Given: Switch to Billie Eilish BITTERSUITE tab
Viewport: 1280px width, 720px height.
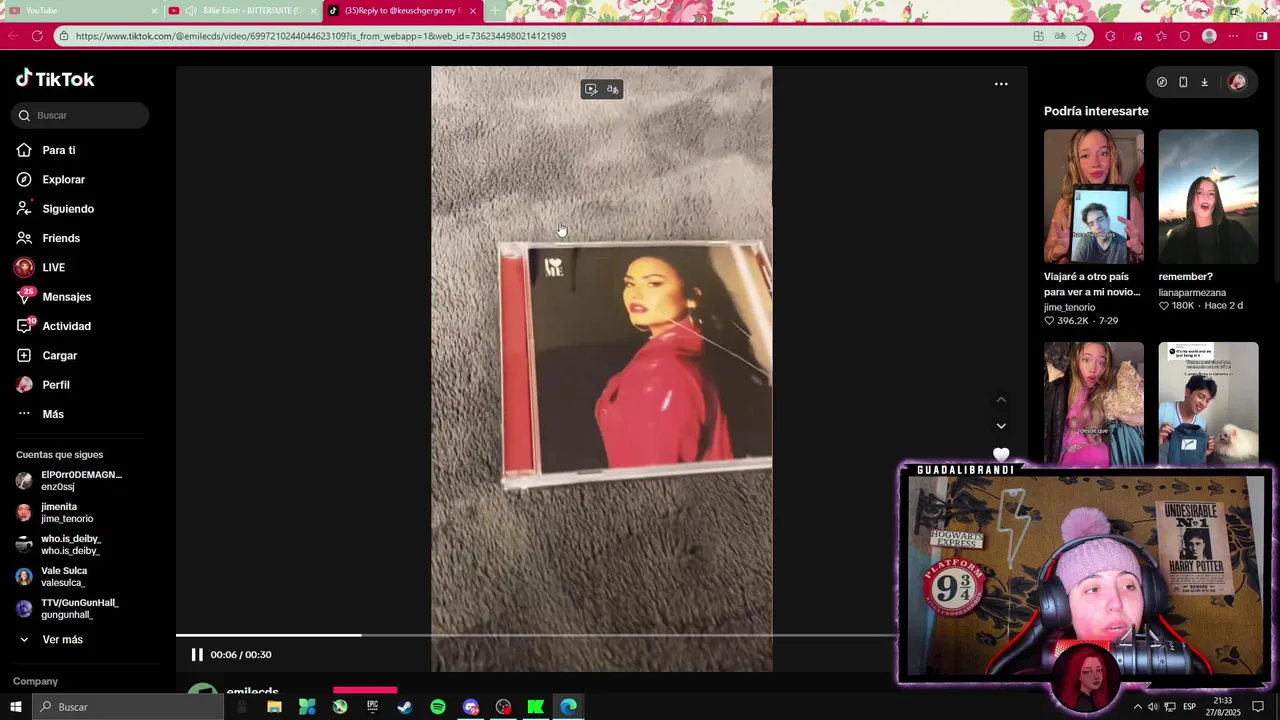Looking at the screenshot, I should coord(240,10).
